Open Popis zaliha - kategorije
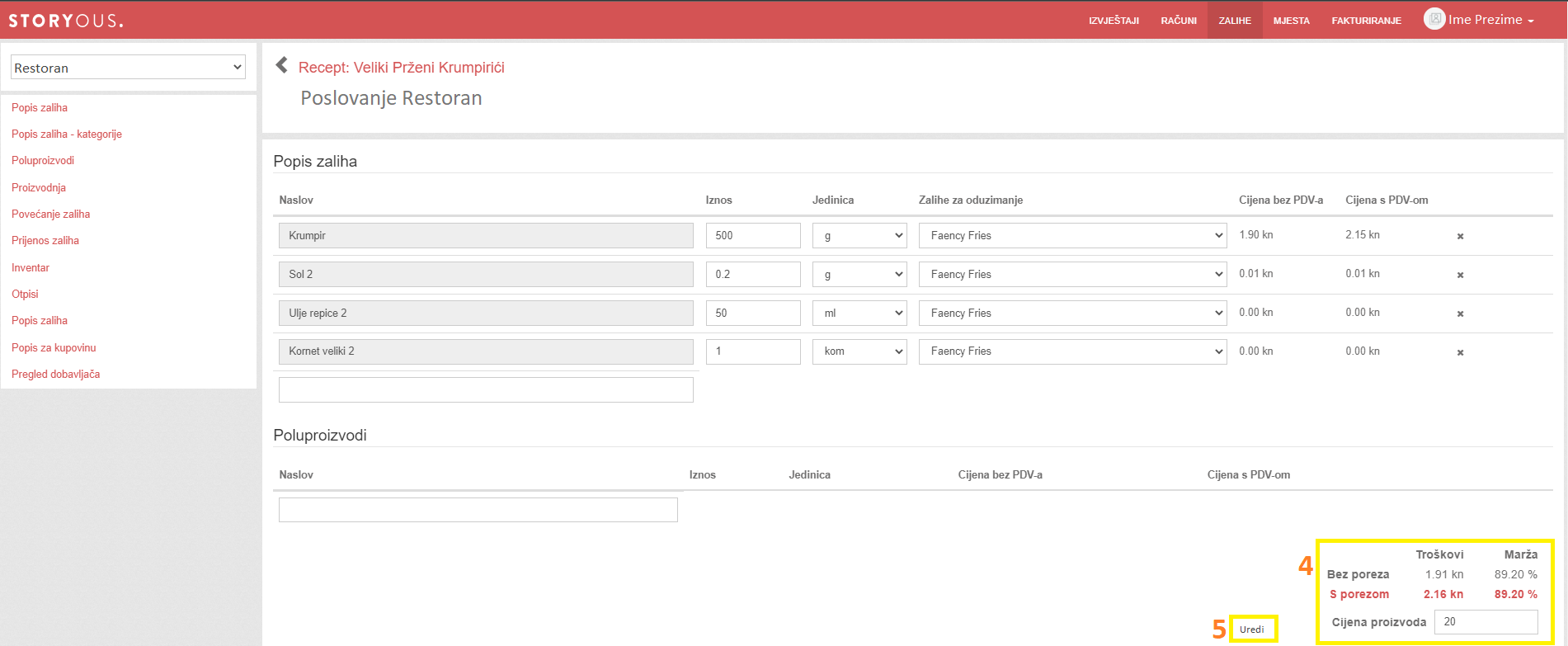The height and width of the screenshot is (646, 1568). point(67,134)
